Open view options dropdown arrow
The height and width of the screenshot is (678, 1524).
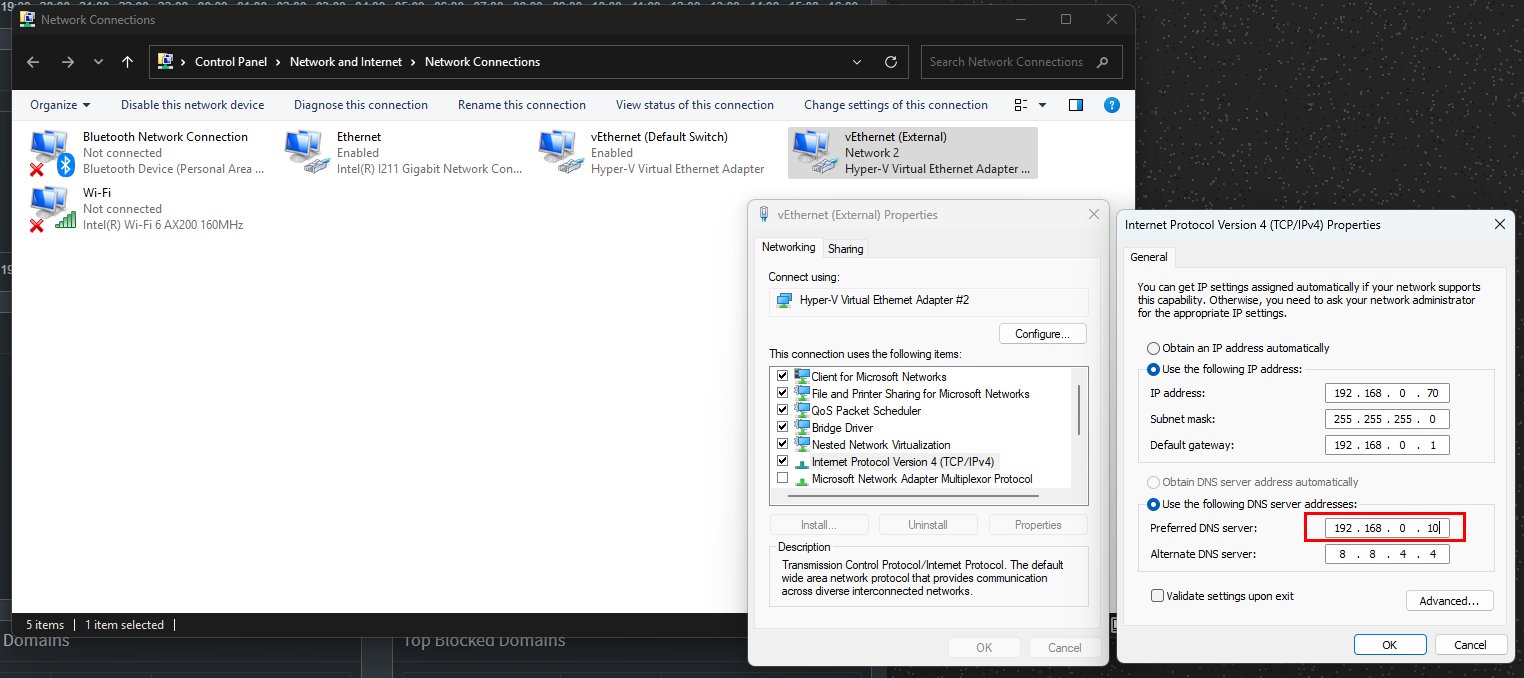[1042, 105]
